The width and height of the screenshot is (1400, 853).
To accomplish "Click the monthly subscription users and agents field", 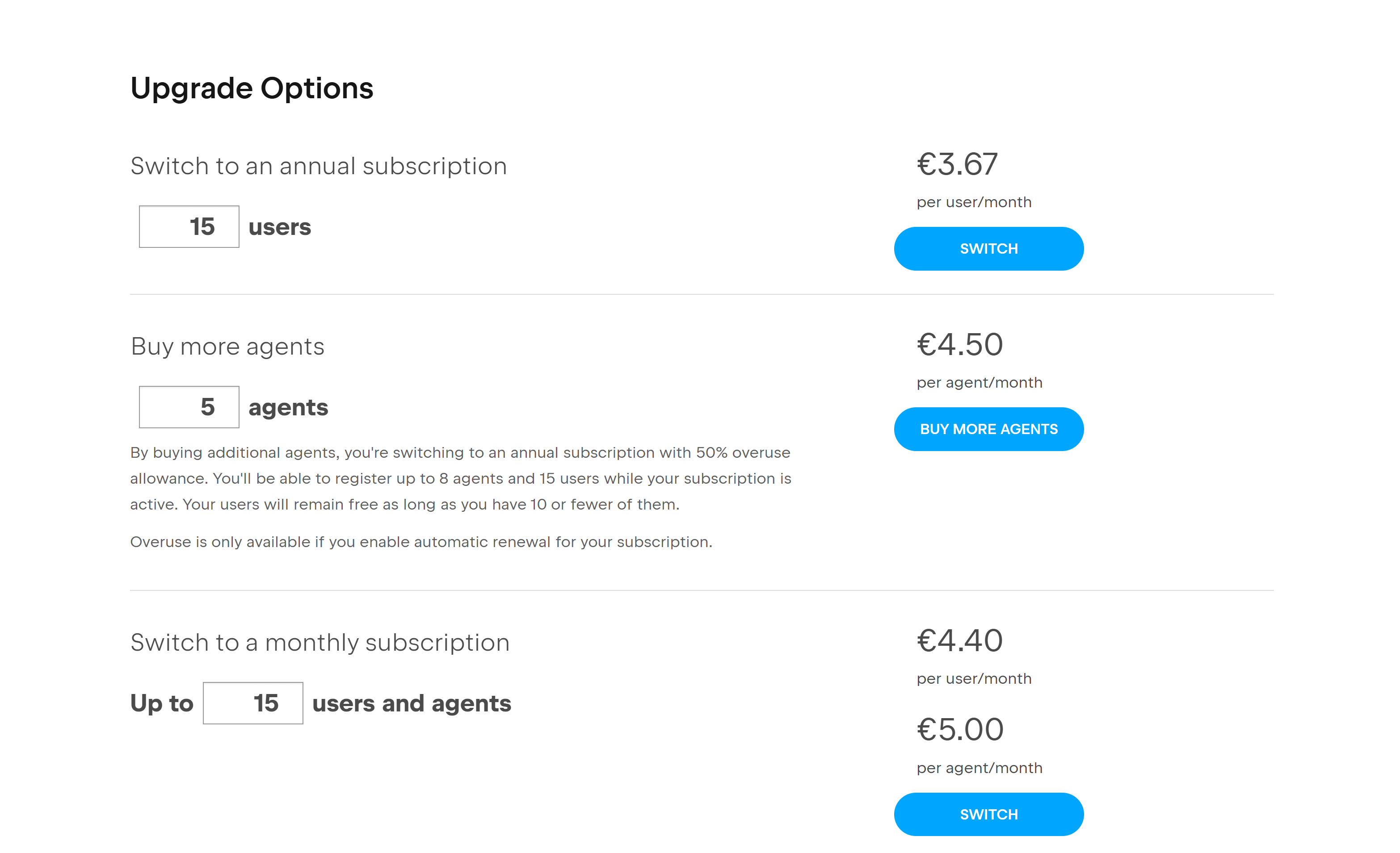I will click(253, 703).
